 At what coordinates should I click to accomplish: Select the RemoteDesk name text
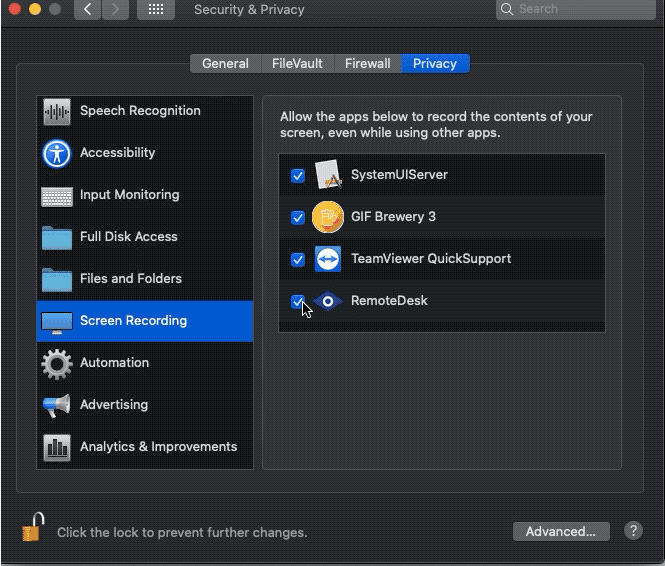click(389, 301)
